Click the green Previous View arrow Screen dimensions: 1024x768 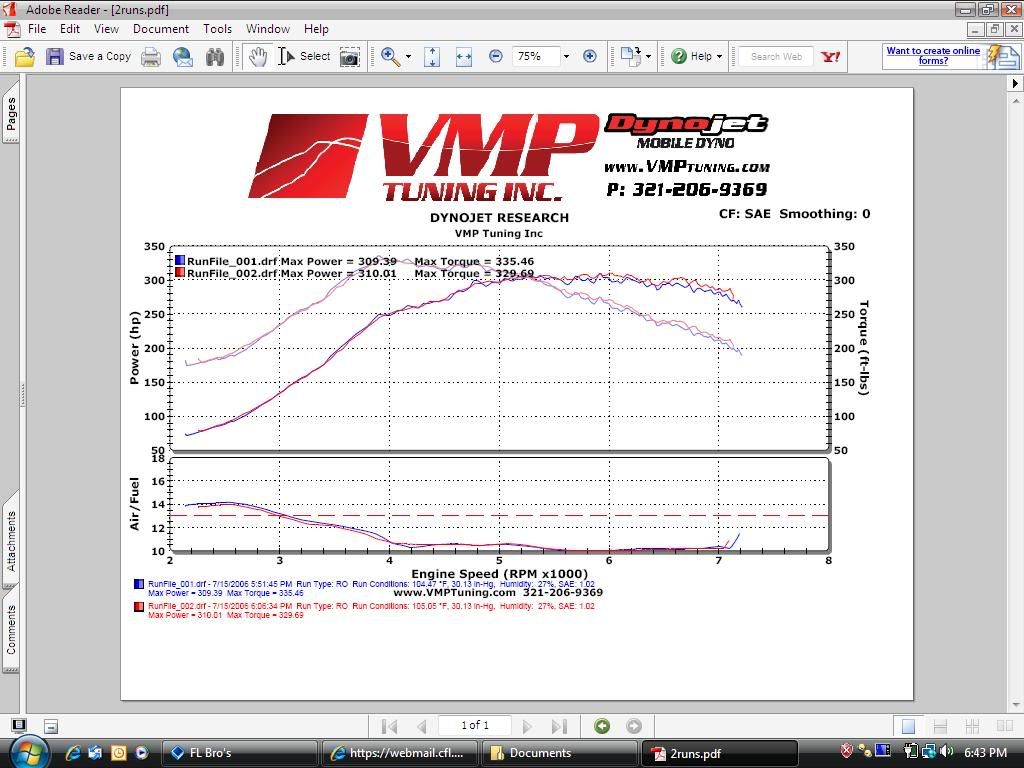[x=602, y=726]
